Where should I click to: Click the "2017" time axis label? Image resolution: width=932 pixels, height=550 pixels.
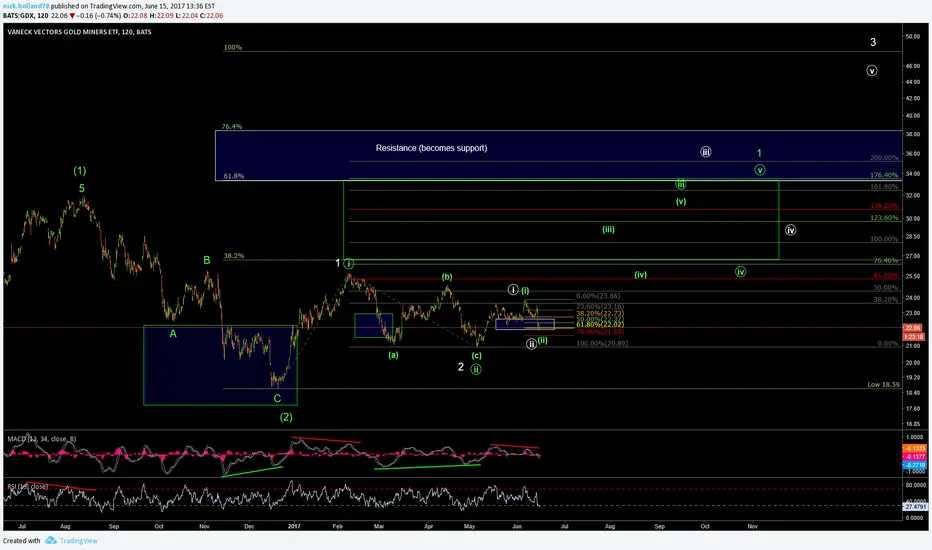294,526
